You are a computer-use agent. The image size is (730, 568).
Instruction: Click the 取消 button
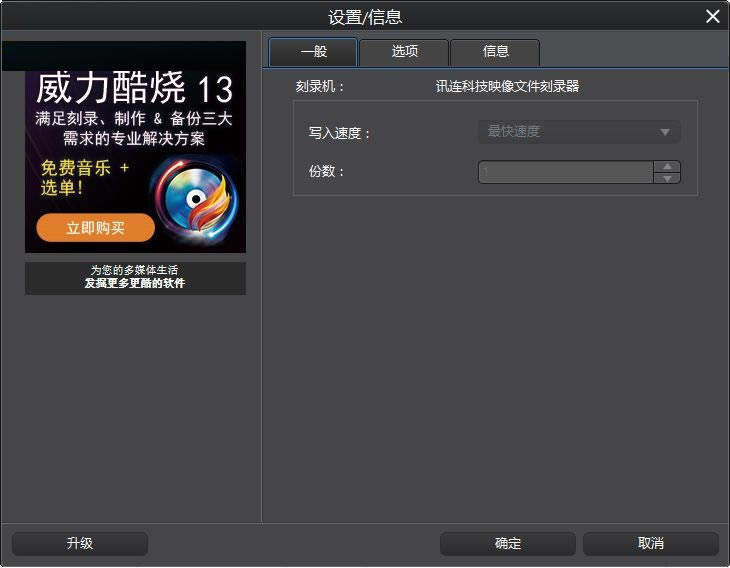coord(650,543)
